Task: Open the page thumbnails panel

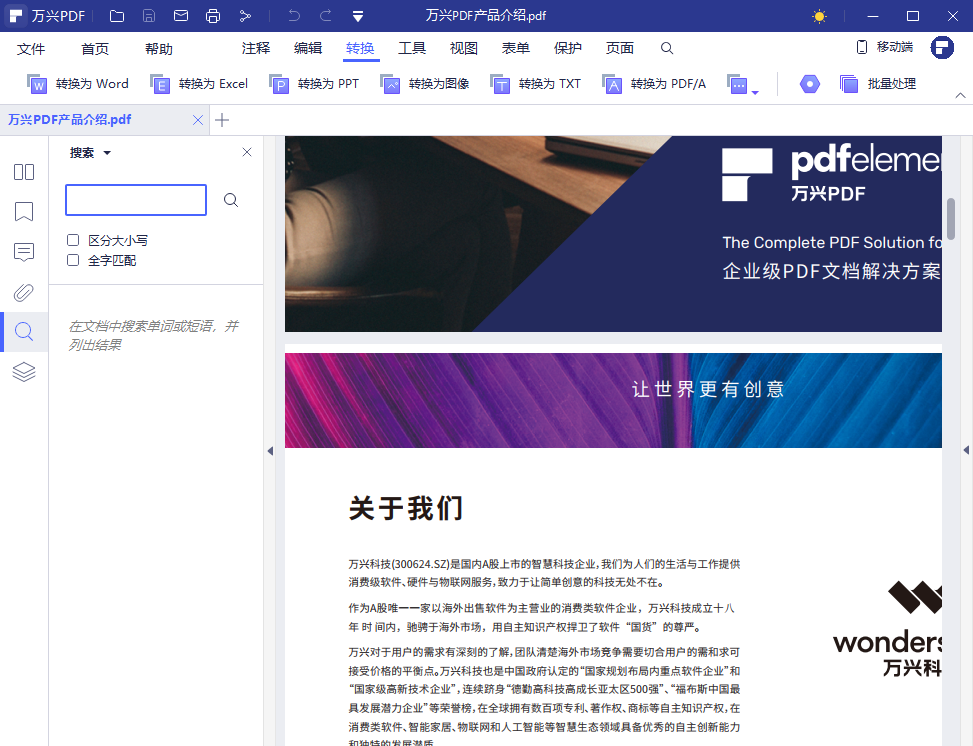Action: 23,172
